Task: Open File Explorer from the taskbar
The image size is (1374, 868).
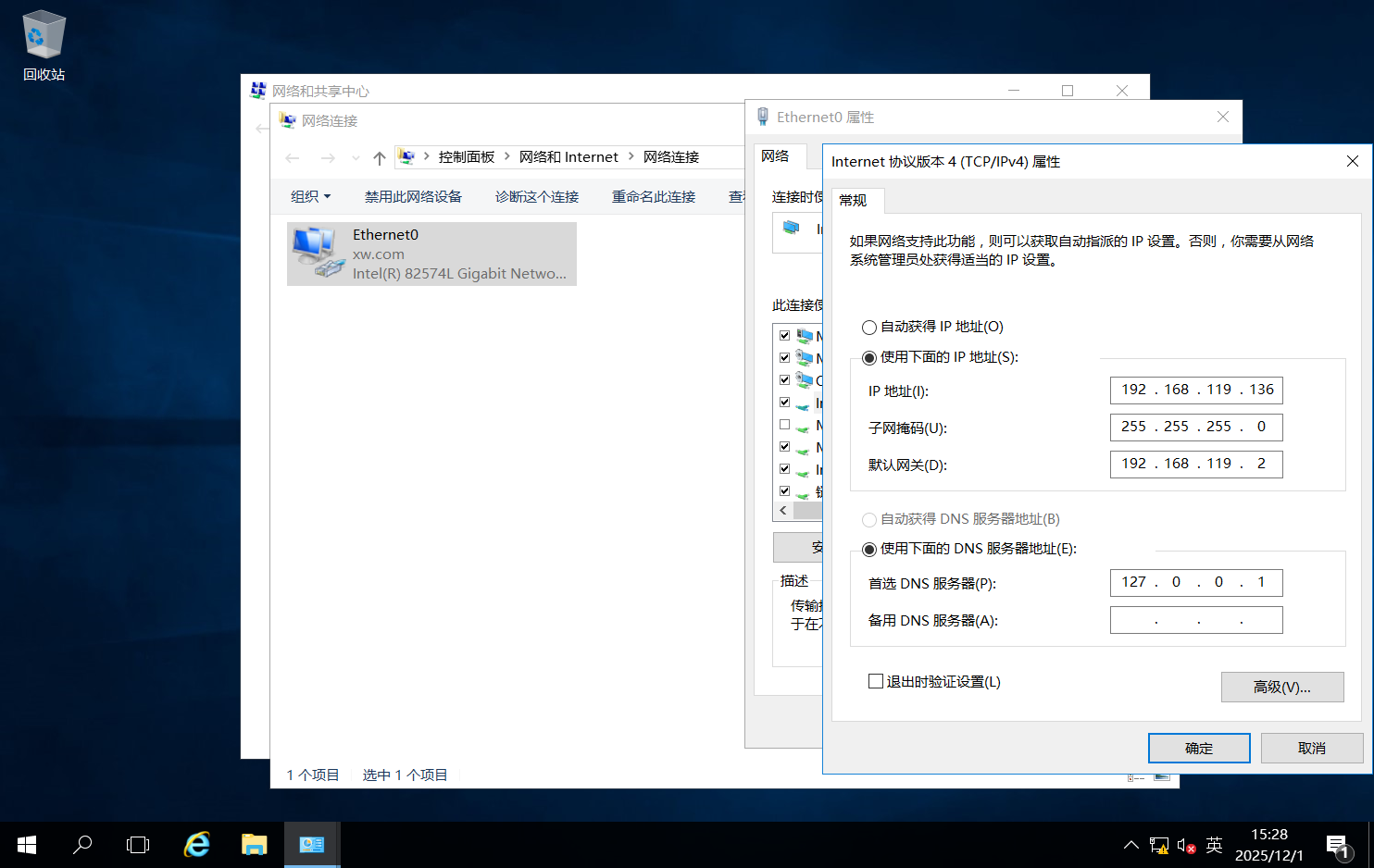Action: 254,844
